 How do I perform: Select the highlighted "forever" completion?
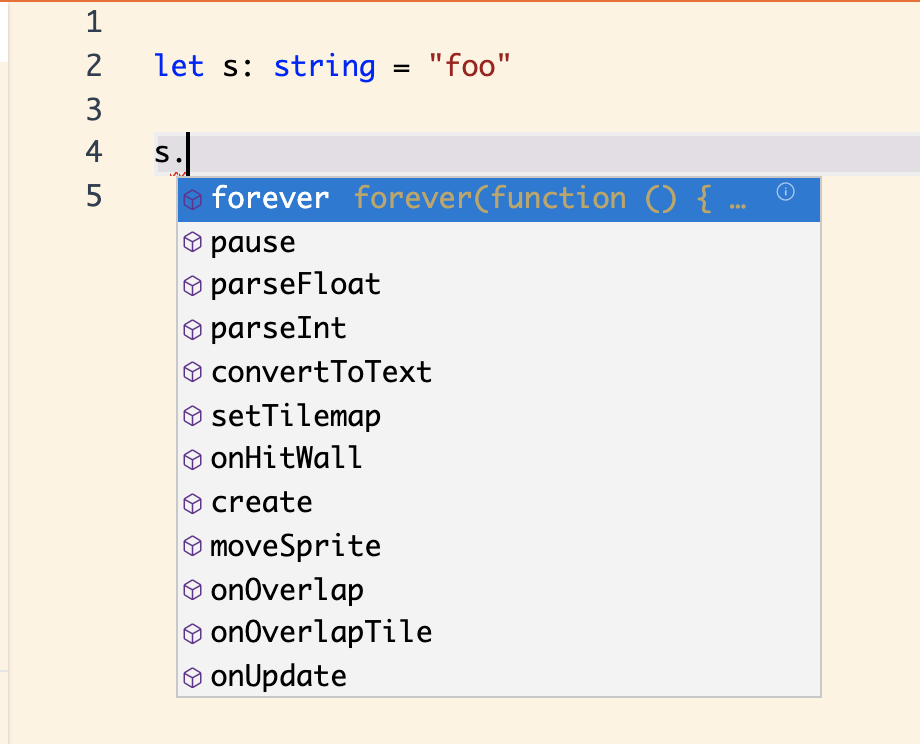coord(270,198)
